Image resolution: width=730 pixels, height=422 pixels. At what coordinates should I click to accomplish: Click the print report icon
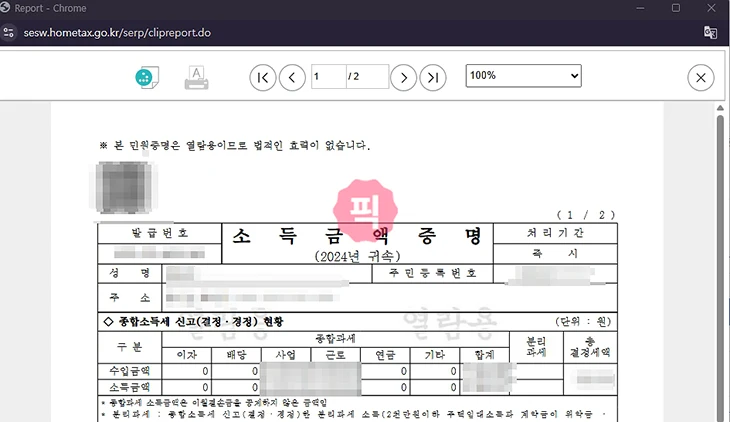coord(196,78)
